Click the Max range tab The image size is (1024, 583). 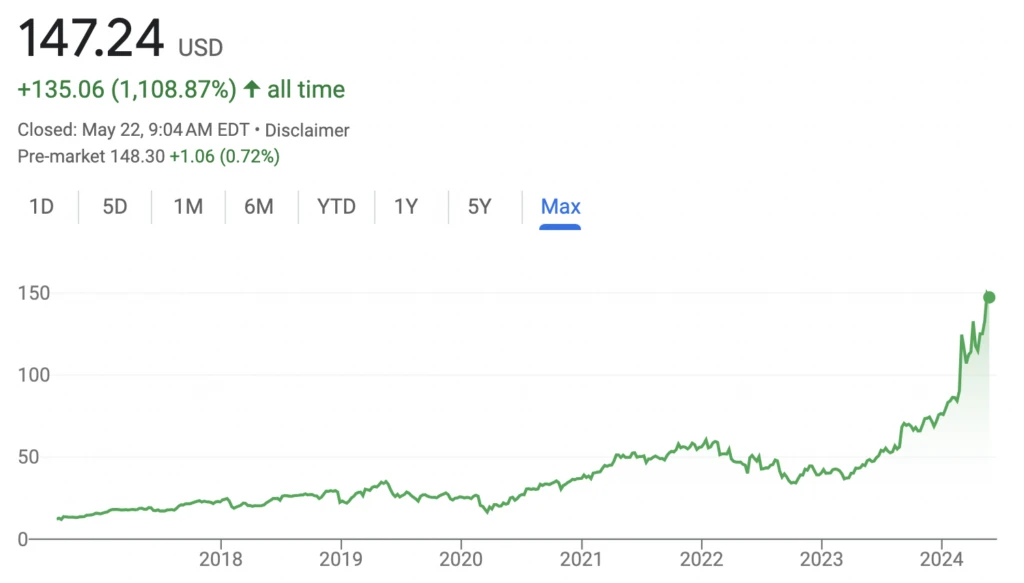[560, 207]
